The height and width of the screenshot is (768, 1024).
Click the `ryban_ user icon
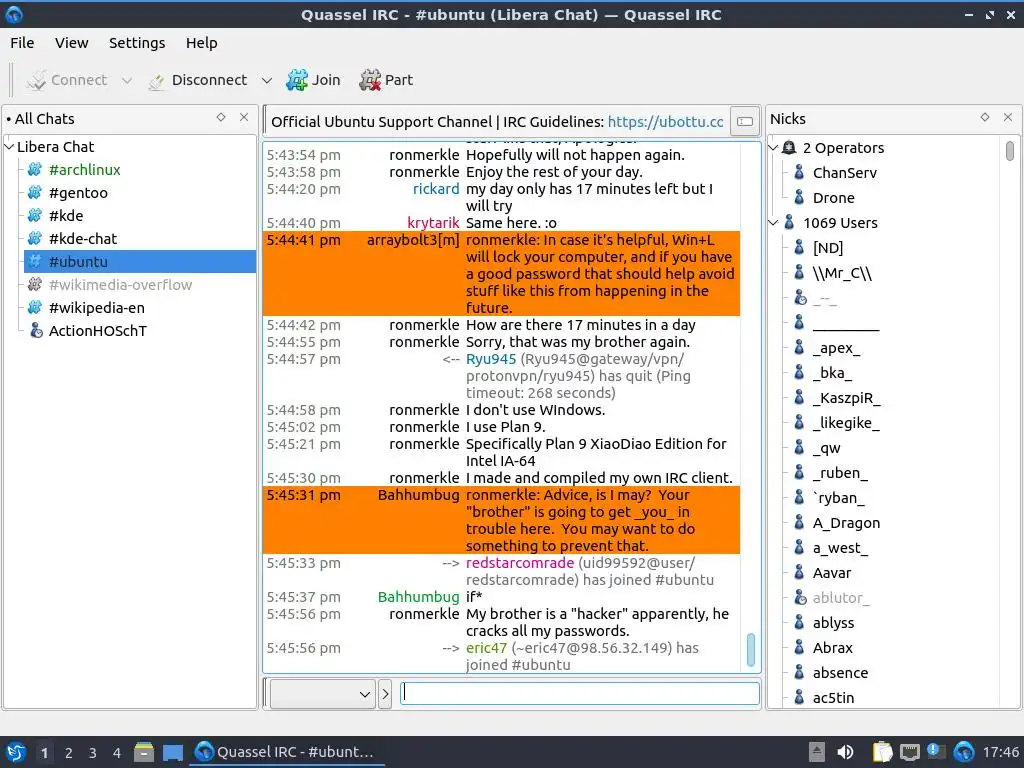click(799, 498)
